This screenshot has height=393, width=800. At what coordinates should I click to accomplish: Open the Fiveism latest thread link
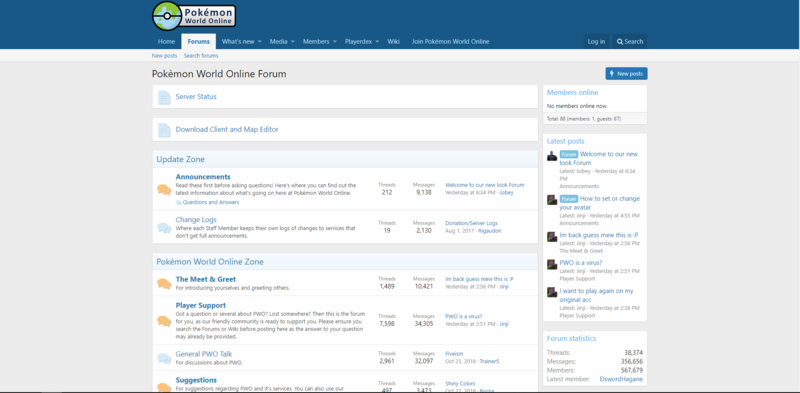pos(454,354)
